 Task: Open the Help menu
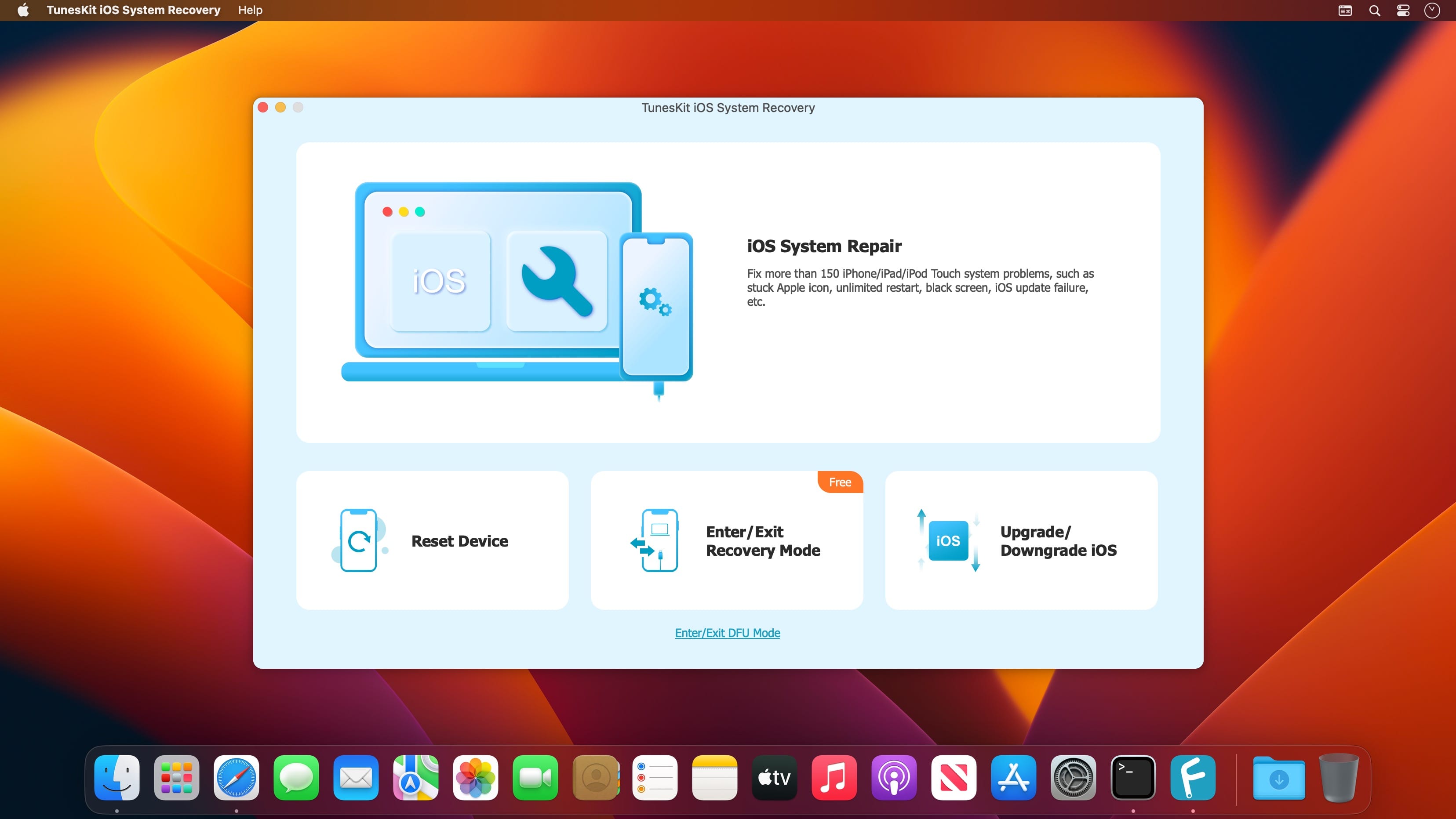[x=250, y=10]
